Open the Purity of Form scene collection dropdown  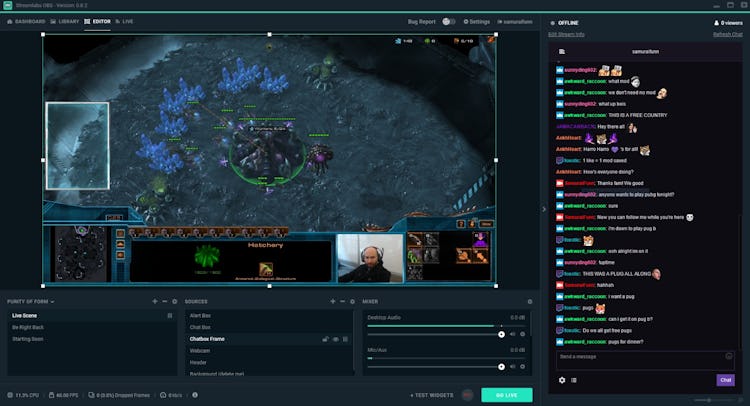[x=31, y=302]
